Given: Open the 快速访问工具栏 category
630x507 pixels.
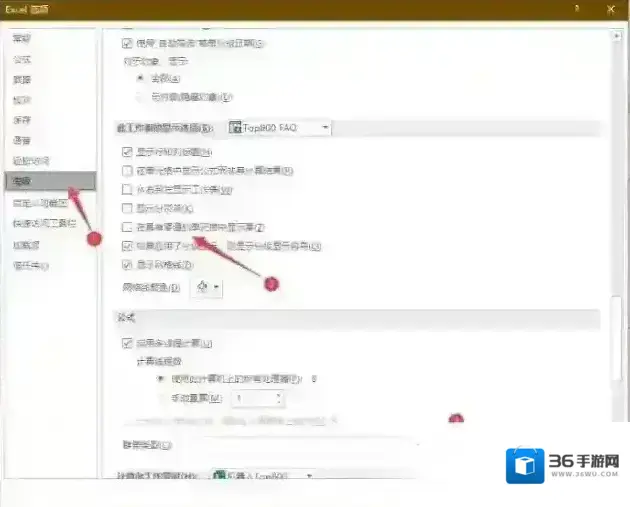Looking at the screenshot, I should (45, 223).
